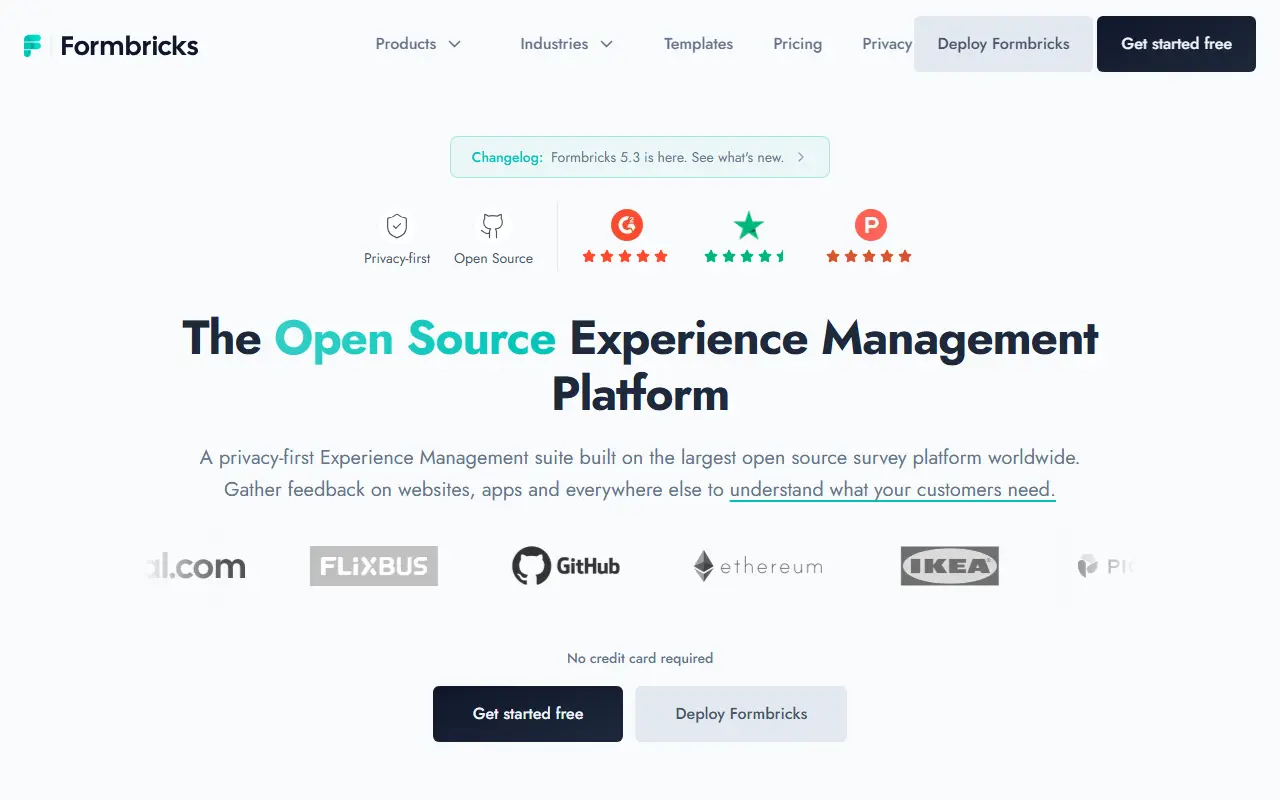Click the Privacy-first shield icon
Image resolution: width=1280 pixels, height=800 pixels.
(x=397, y=225)
